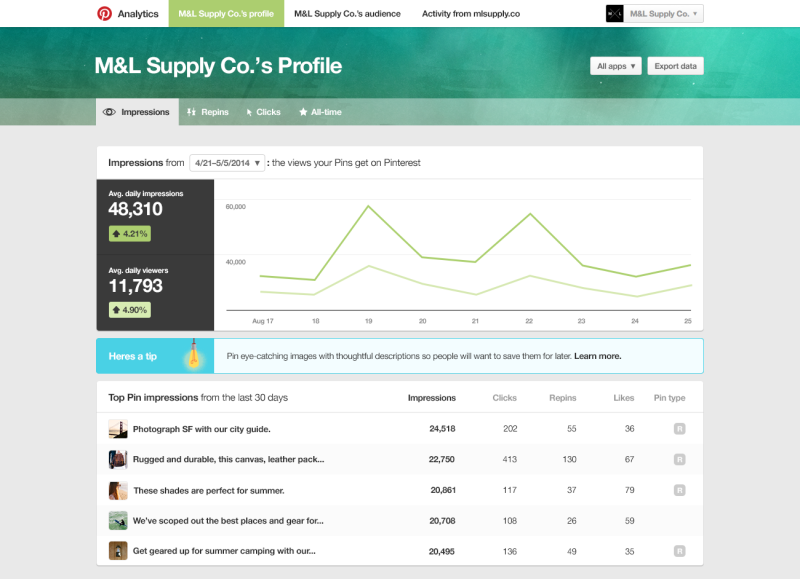
Task: Click the Pinterest logo icon
Action: (x=104, y=13)
